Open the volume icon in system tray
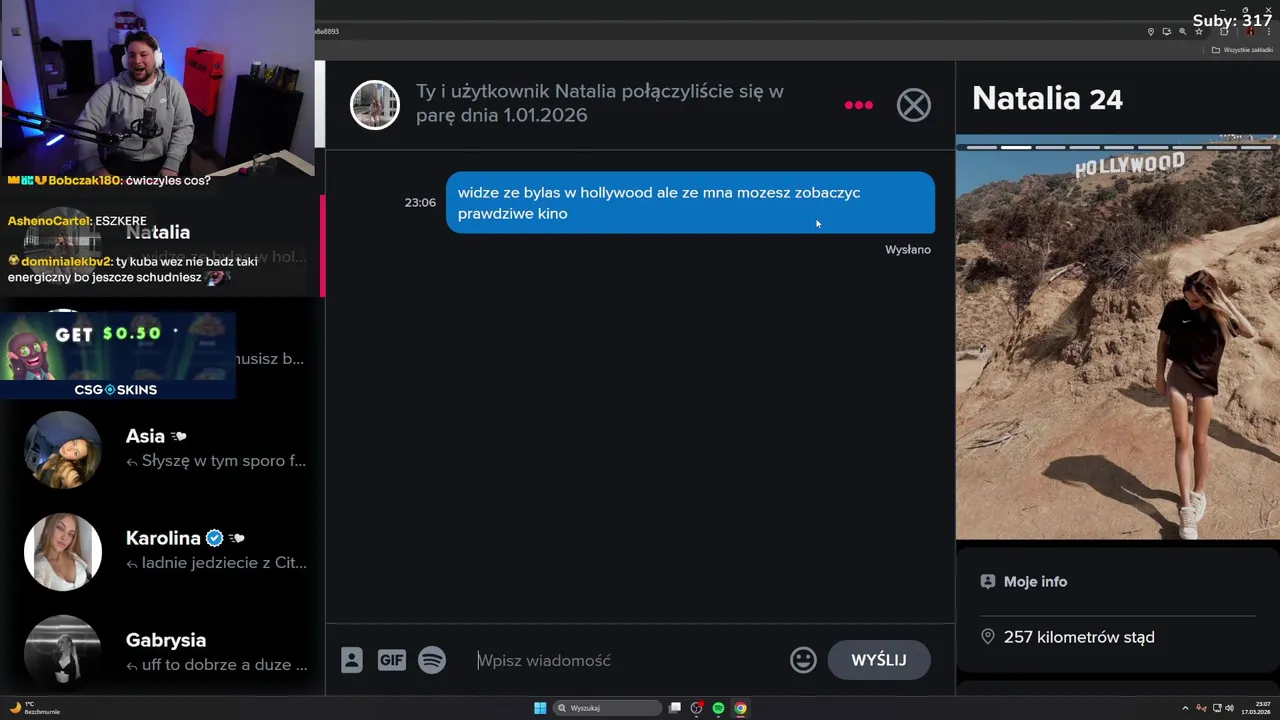1280x720 pixels. pos(1229,708)
